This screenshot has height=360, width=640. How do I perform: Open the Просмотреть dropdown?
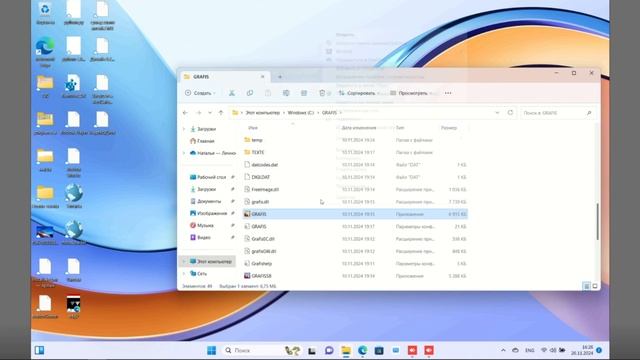413,93
